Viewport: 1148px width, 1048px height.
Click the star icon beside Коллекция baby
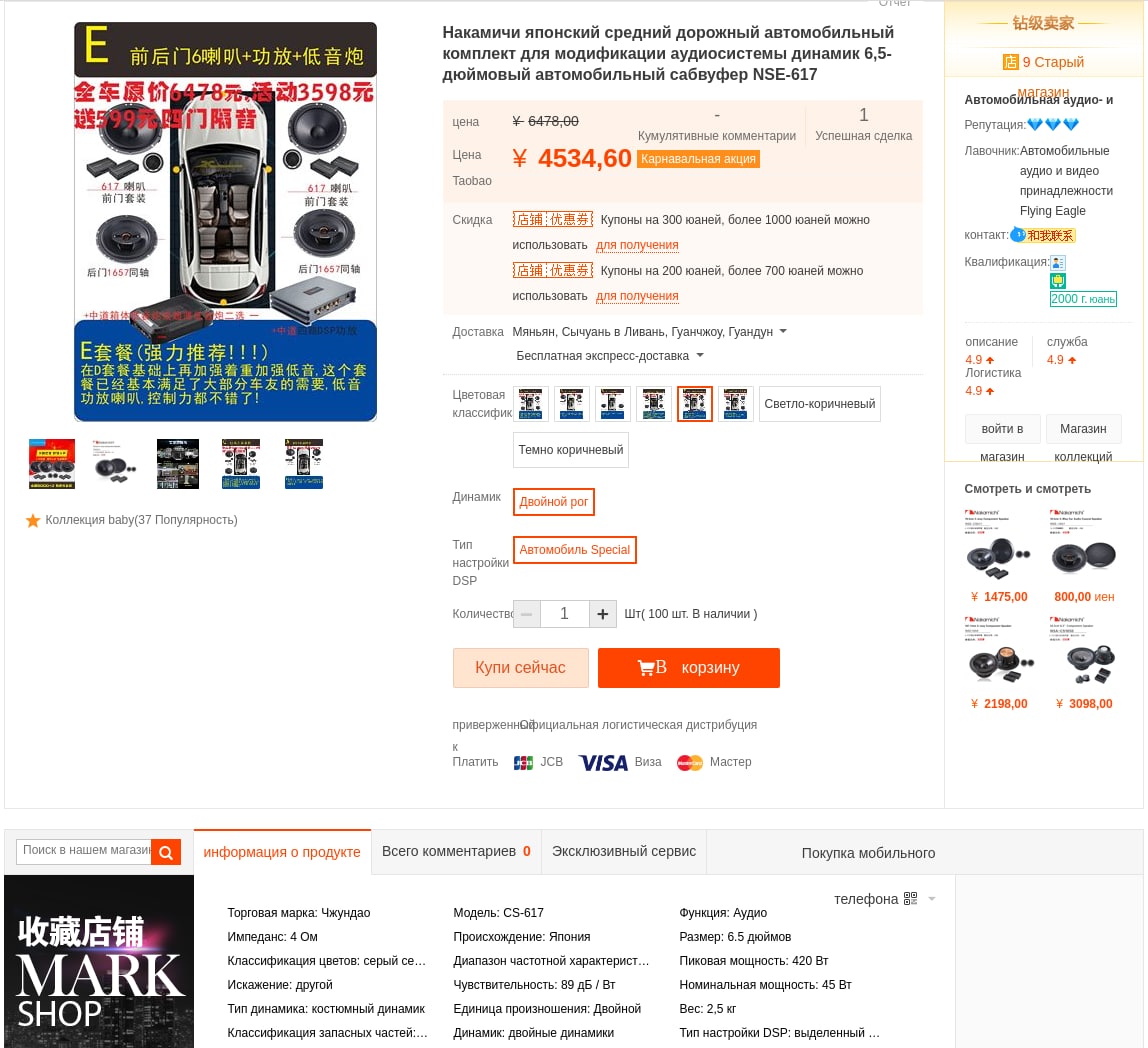tap(33, 521)
